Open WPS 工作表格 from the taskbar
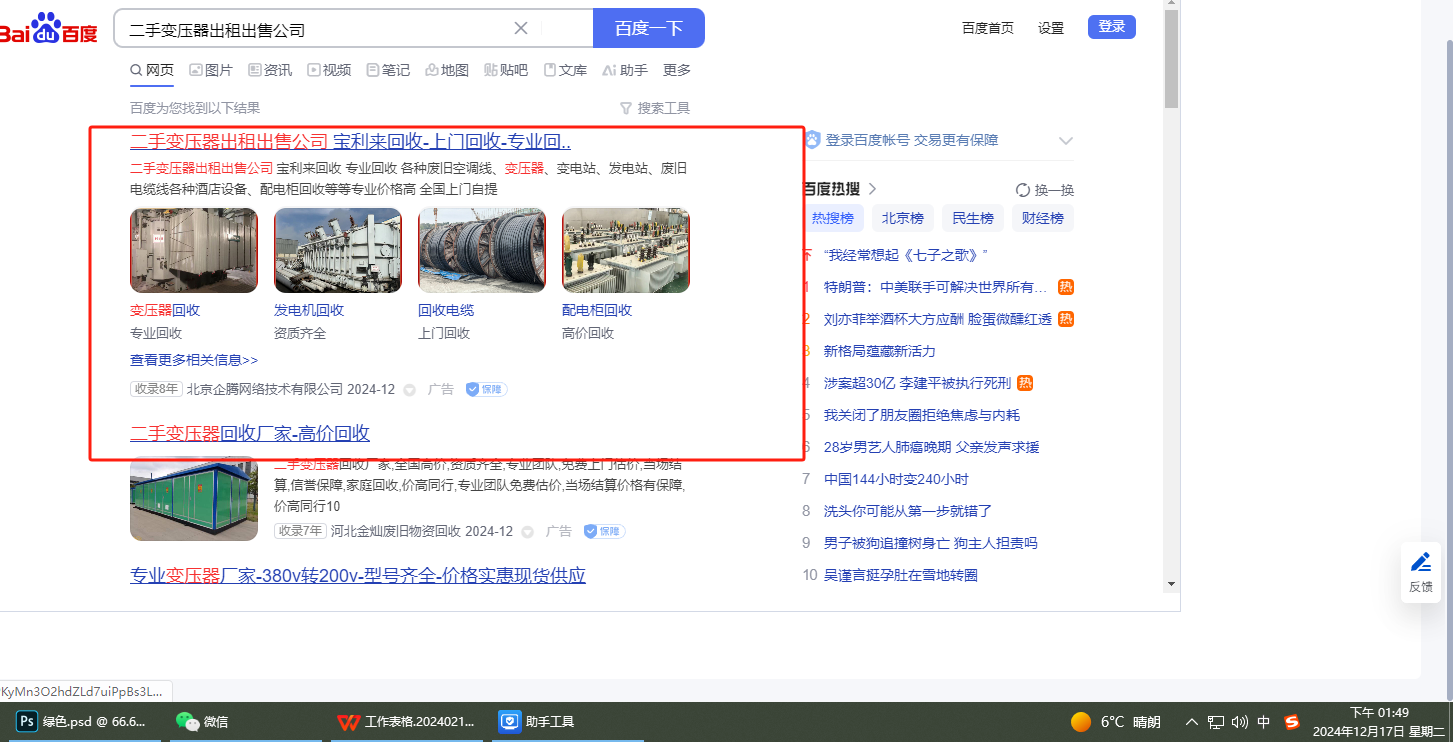This screenshot has width=1453, height=742. 405,721
